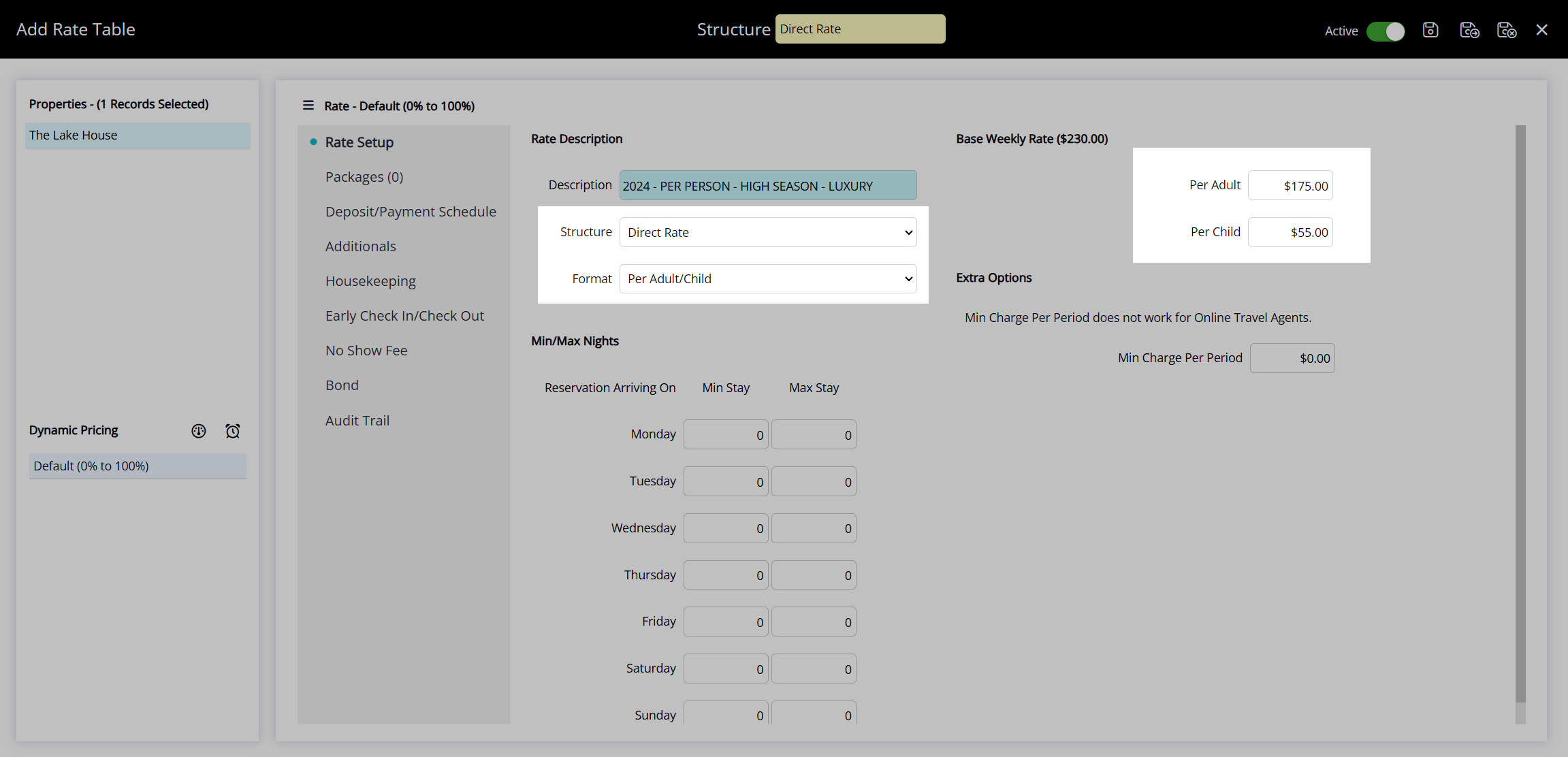Viewport: 1568px width, 757px height.
Task: Toggle the Active switch off
Action: tap(1386, 31)
